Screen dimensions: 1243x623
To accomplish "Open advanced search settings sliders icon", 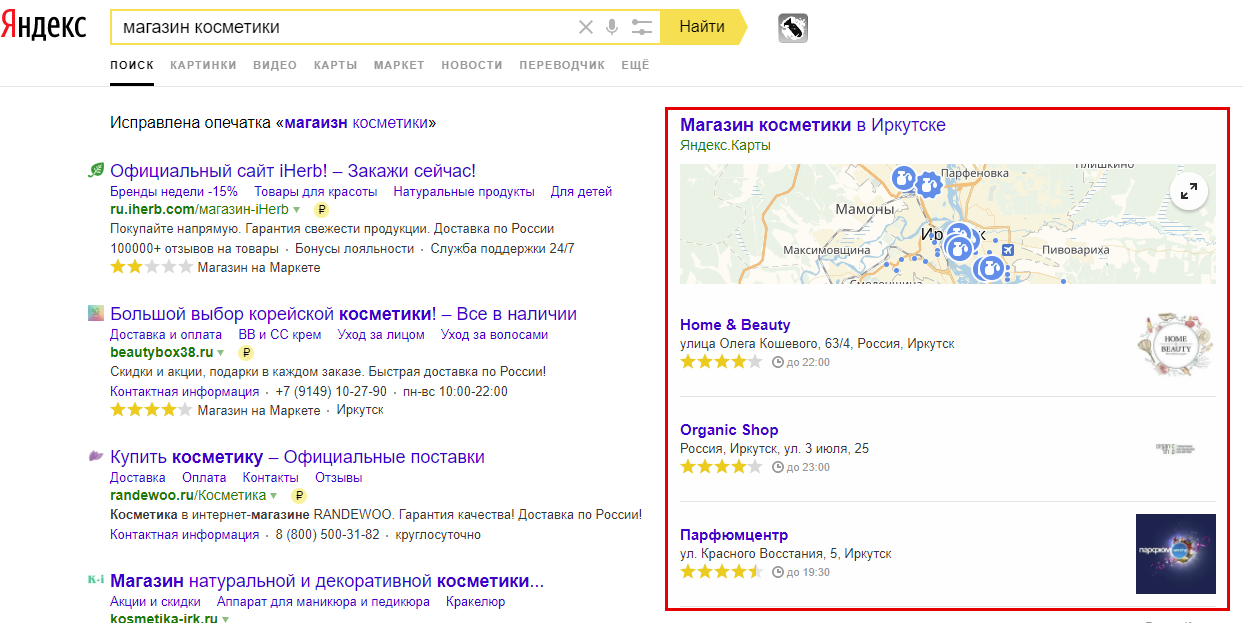I will 642,27.
